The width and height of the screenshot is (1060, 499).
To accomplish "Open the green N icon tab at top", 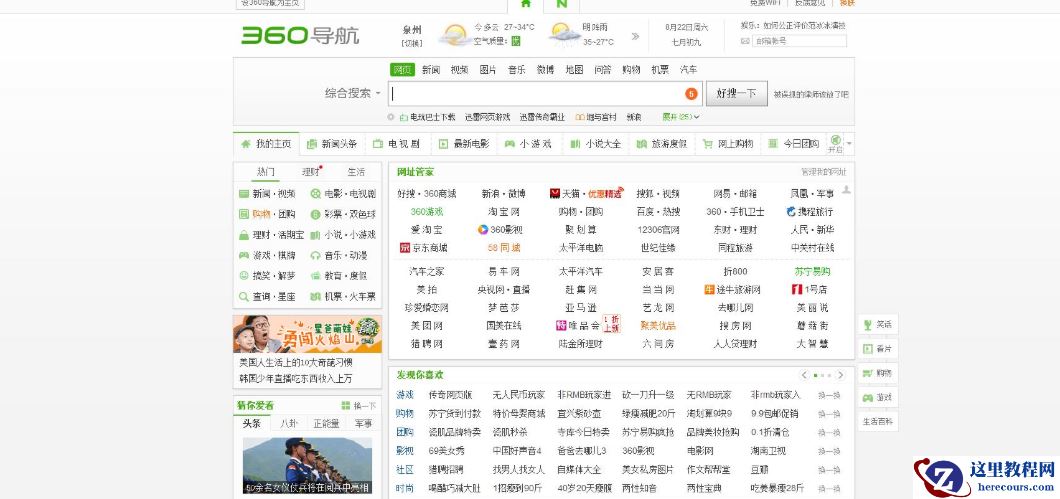I will [x=562, y=4].
